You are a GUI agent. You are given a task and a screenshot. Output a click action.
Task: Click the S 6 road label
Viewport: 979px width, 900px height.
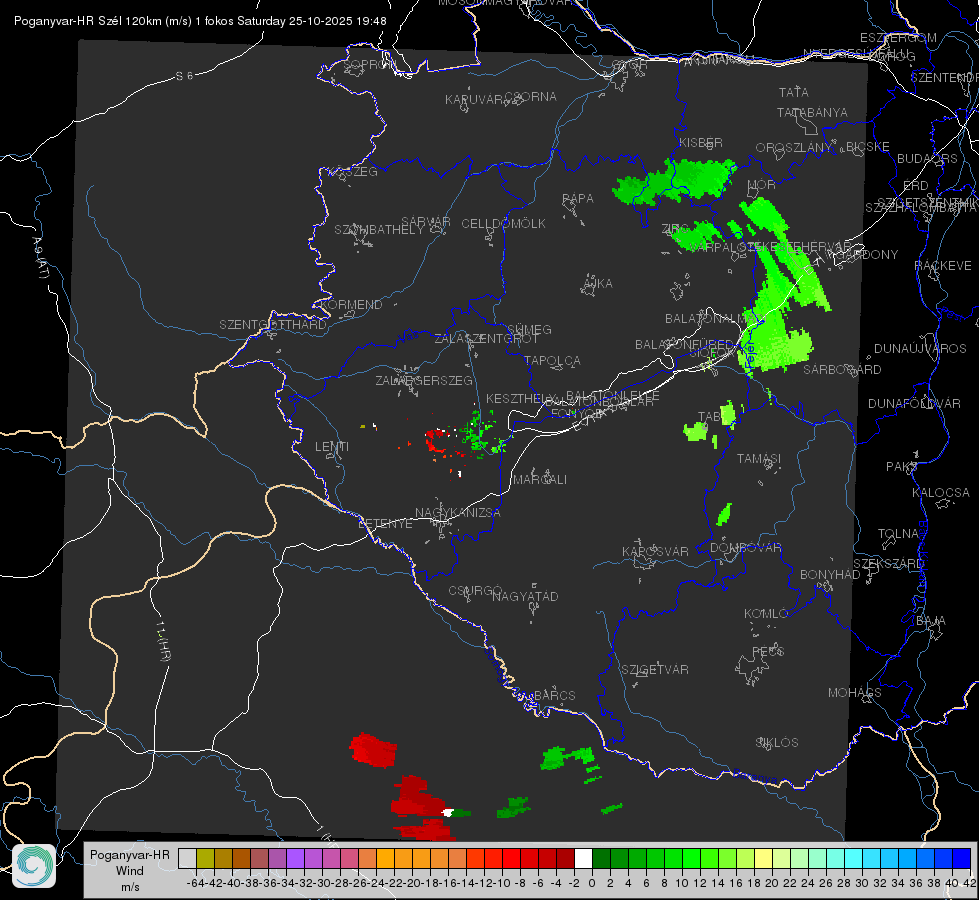184,76
